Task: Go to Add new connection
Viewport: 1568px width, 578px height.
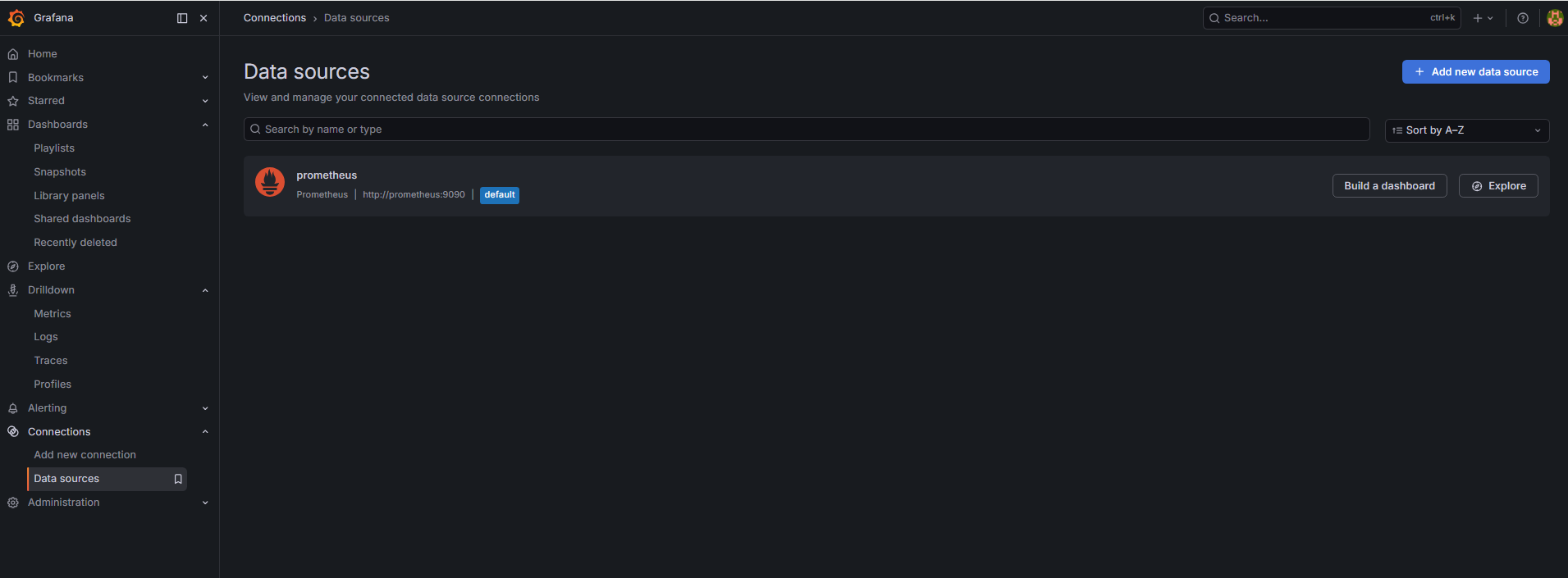Action: pyautogui.click(x=85, y=455)
